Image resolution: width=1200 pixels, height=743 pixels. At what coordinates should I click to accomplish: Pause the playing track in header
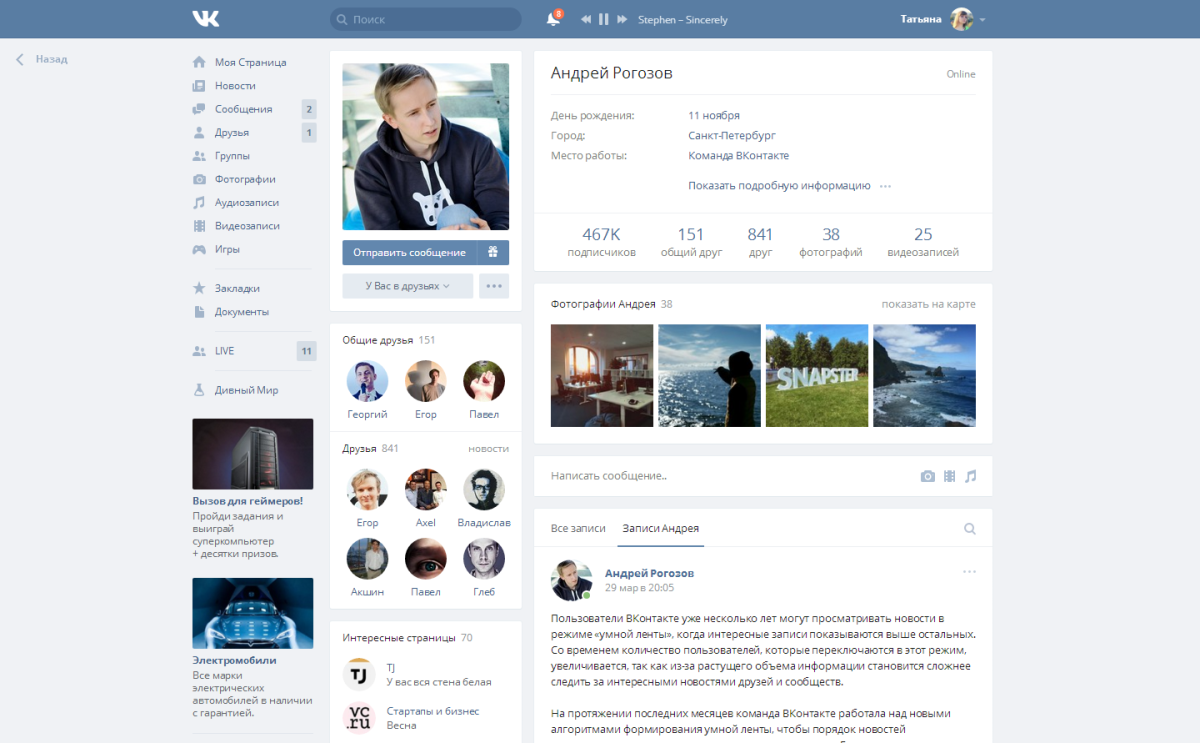[x=603, y=19]
